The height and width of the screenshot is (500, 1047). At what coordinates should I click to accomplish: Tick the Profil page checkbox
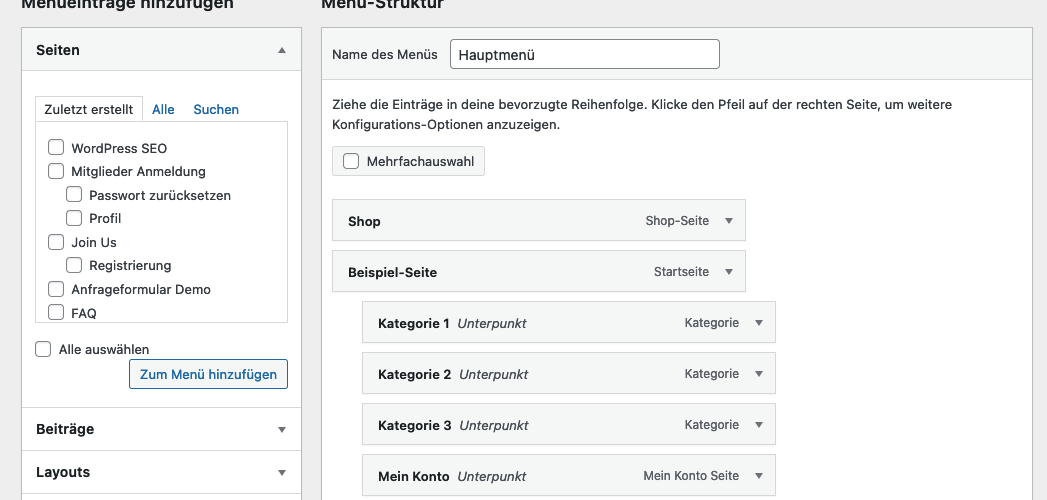pos(74,218)
